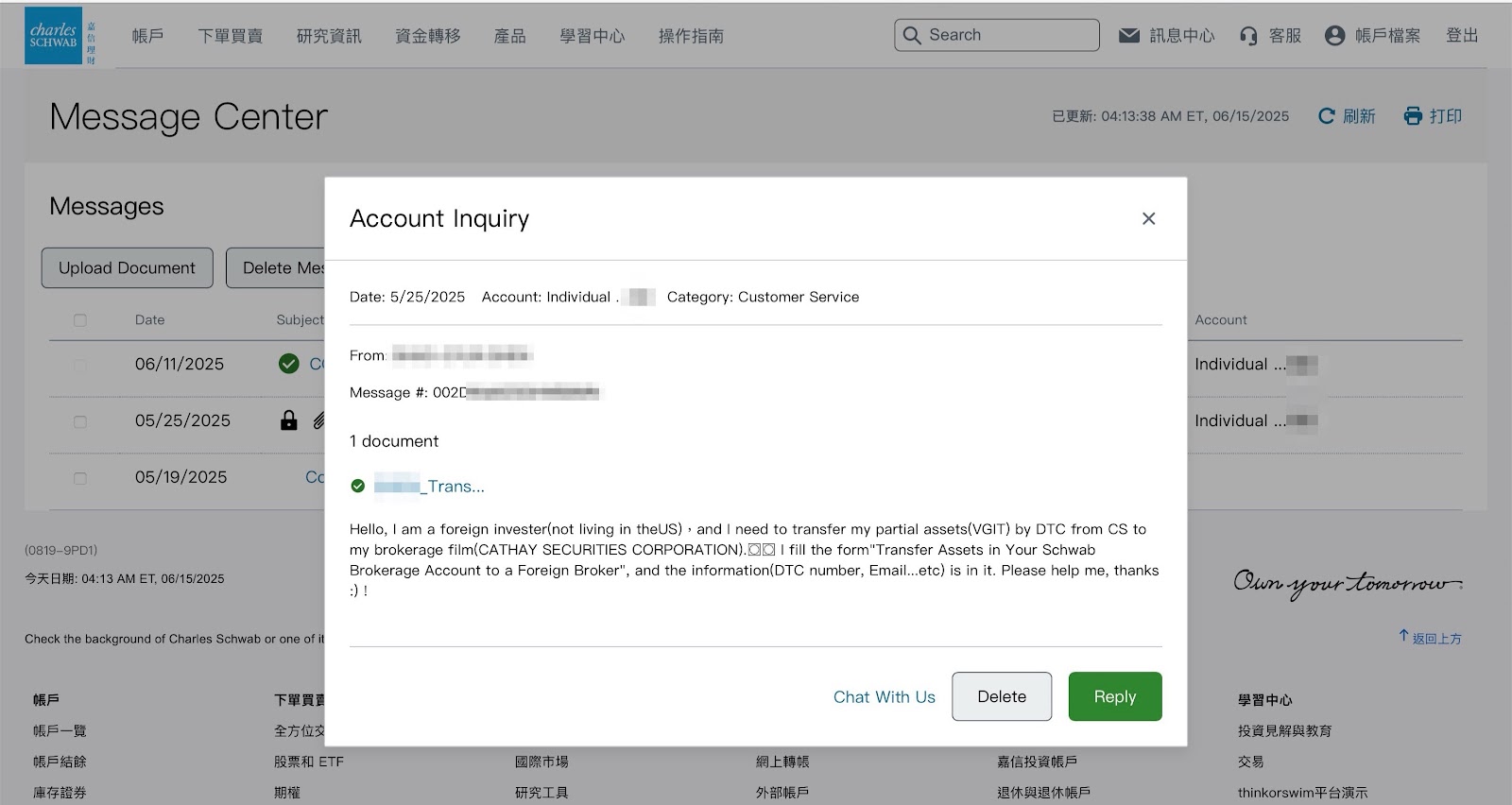Open the 06/11/2025 message subject link
1512x805 pixels.
point(317,364)
